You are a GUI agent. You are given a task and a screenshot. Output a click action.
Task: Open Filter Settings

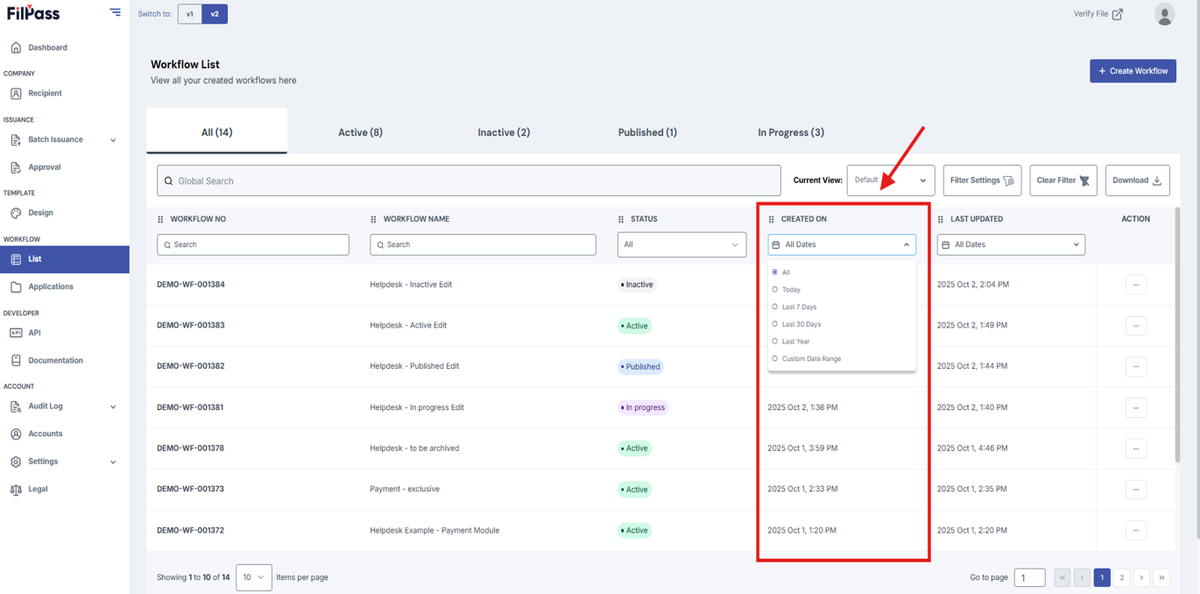tap(982, 180)
